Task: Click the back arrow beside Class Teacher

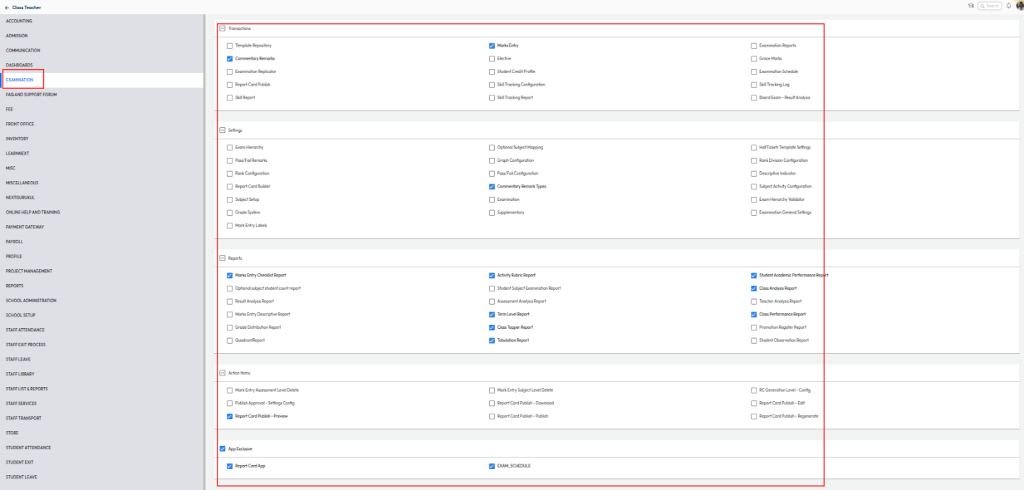Action: [x=8, y=6]
